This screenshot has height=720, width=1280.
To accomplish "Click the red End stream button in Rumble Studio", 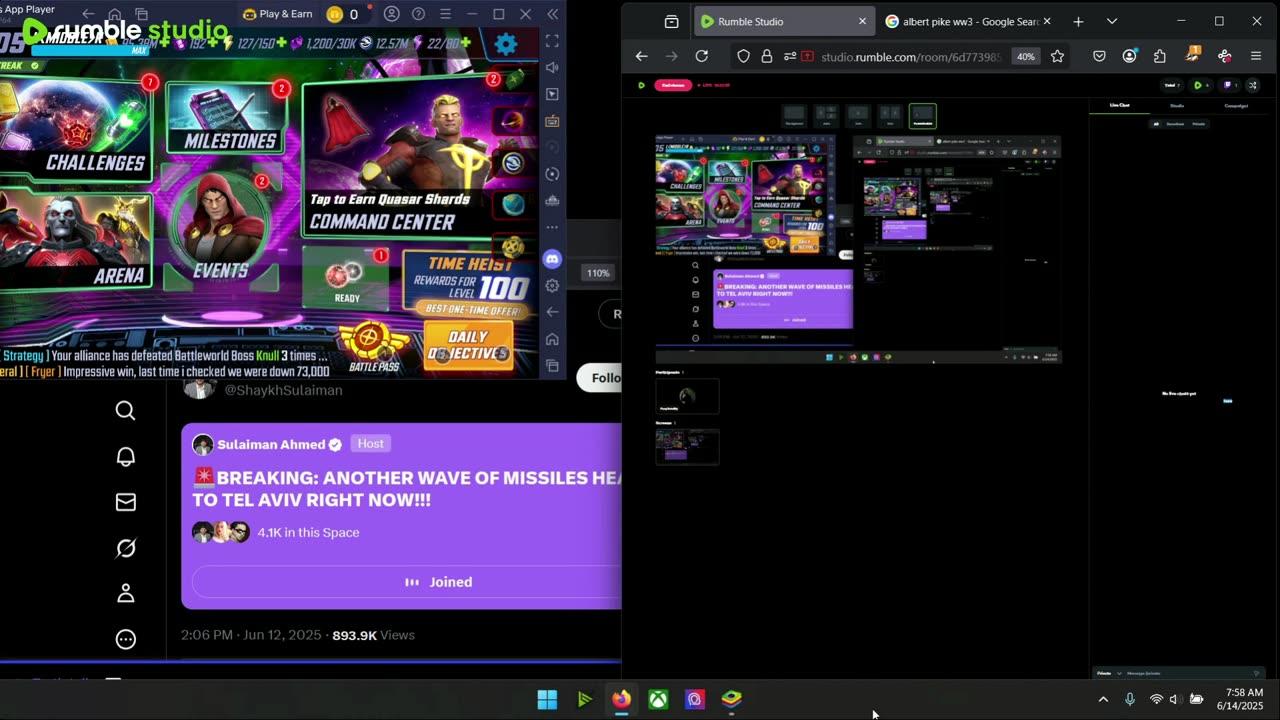I will point(673,85).
